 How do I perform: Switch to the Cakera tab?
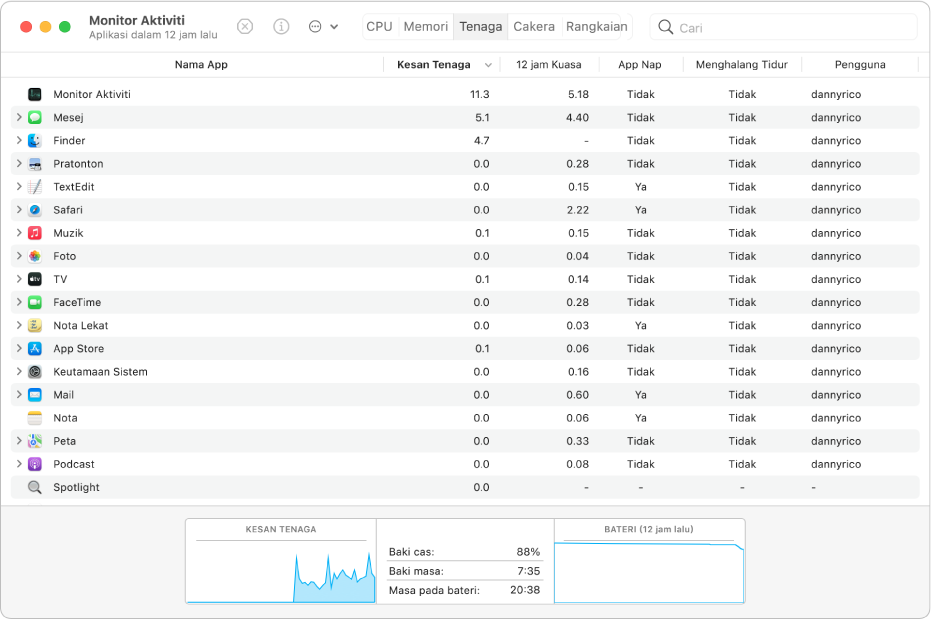click(534, 27)
